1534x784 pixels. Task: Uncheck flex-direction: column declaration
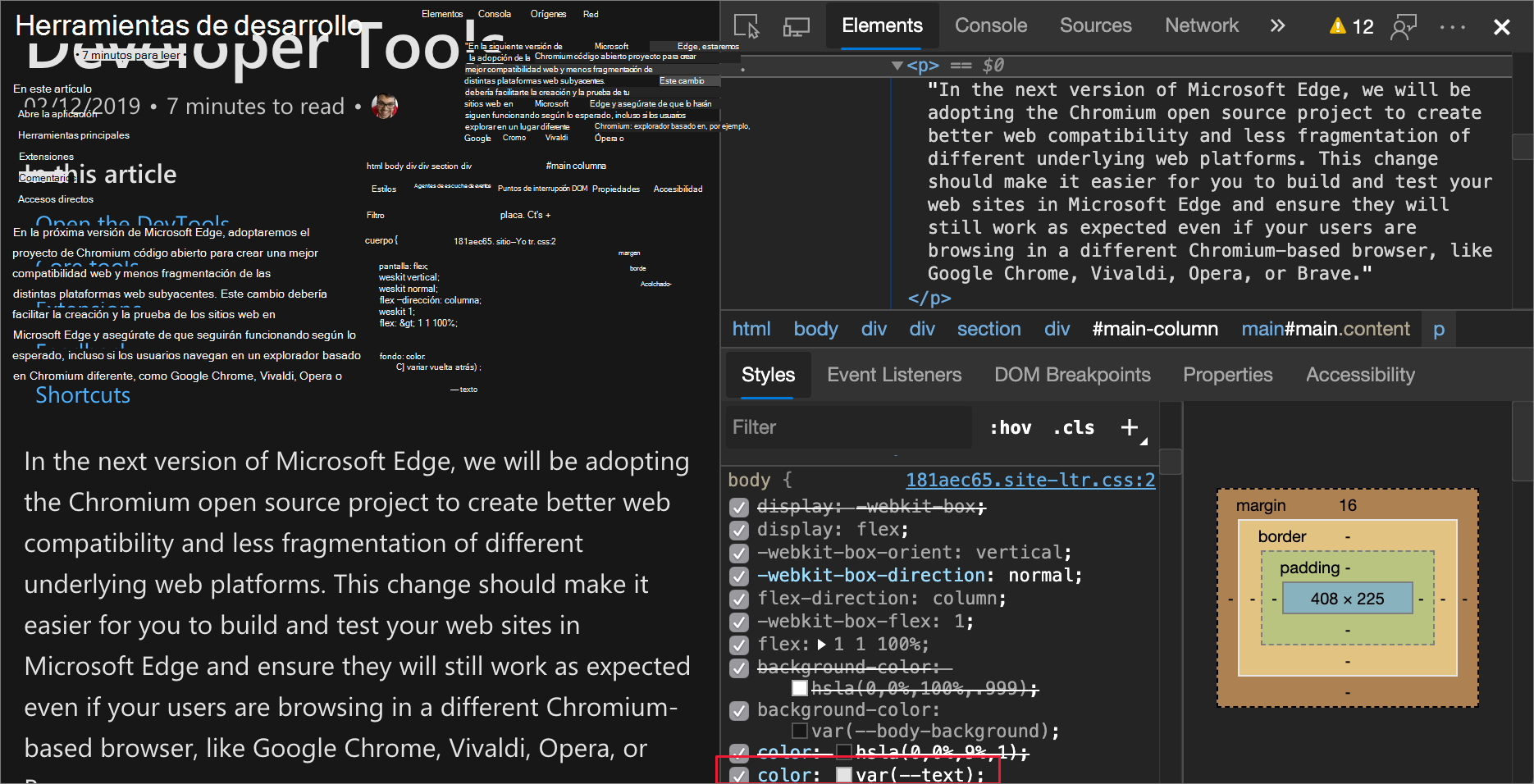(739, 599)
